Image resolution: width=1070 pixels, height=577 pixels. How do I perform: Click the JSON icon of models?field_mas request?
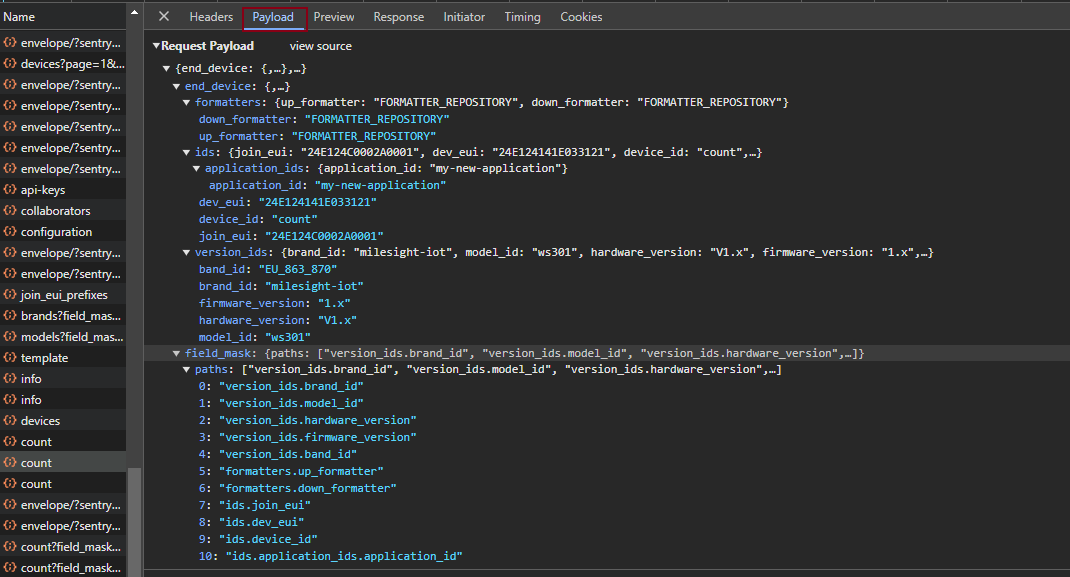[x=10, y=336]
